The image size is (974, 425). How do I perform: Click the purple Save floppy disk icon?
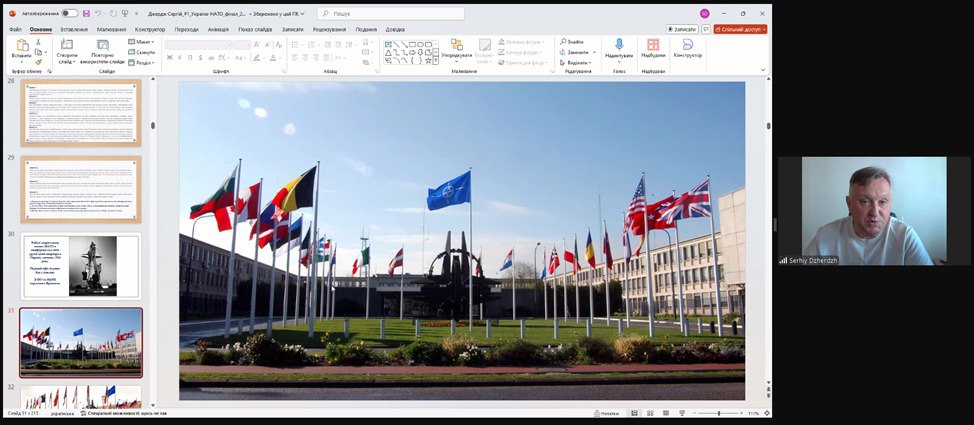click(x=86, y=13)
